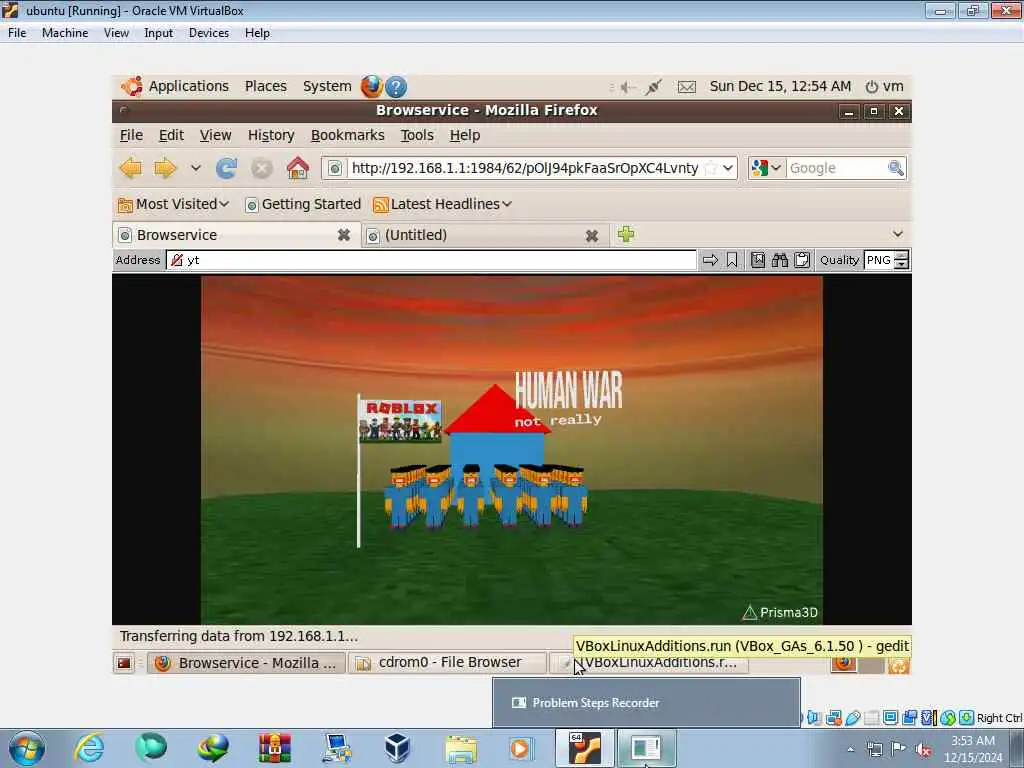The width and height of the screenshot is (1024, 768).
Task: Click the Google search field
Action: point(836,168)
